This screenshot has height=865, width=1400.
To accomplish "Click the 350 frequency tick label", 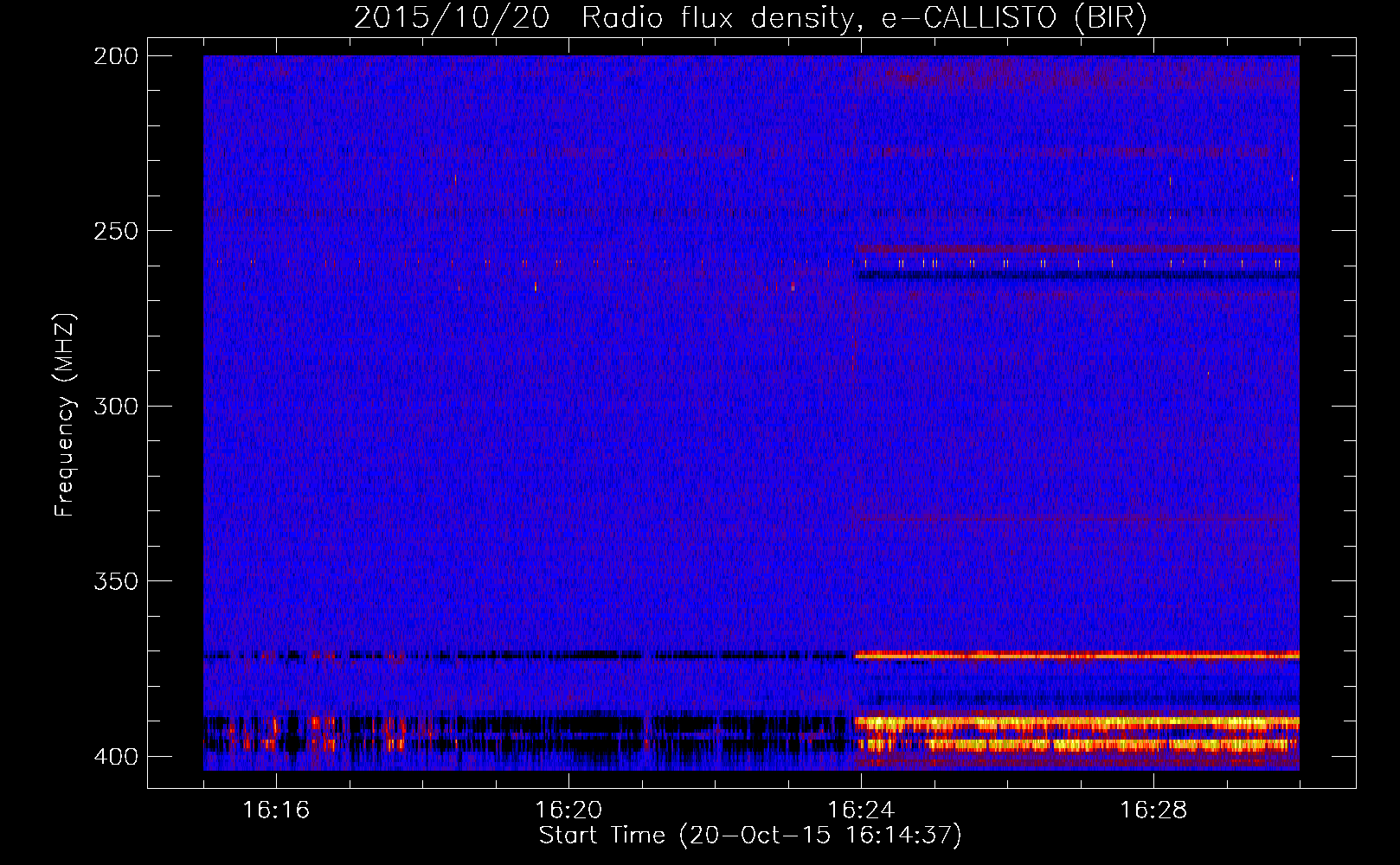I will [x=116, y=581].
